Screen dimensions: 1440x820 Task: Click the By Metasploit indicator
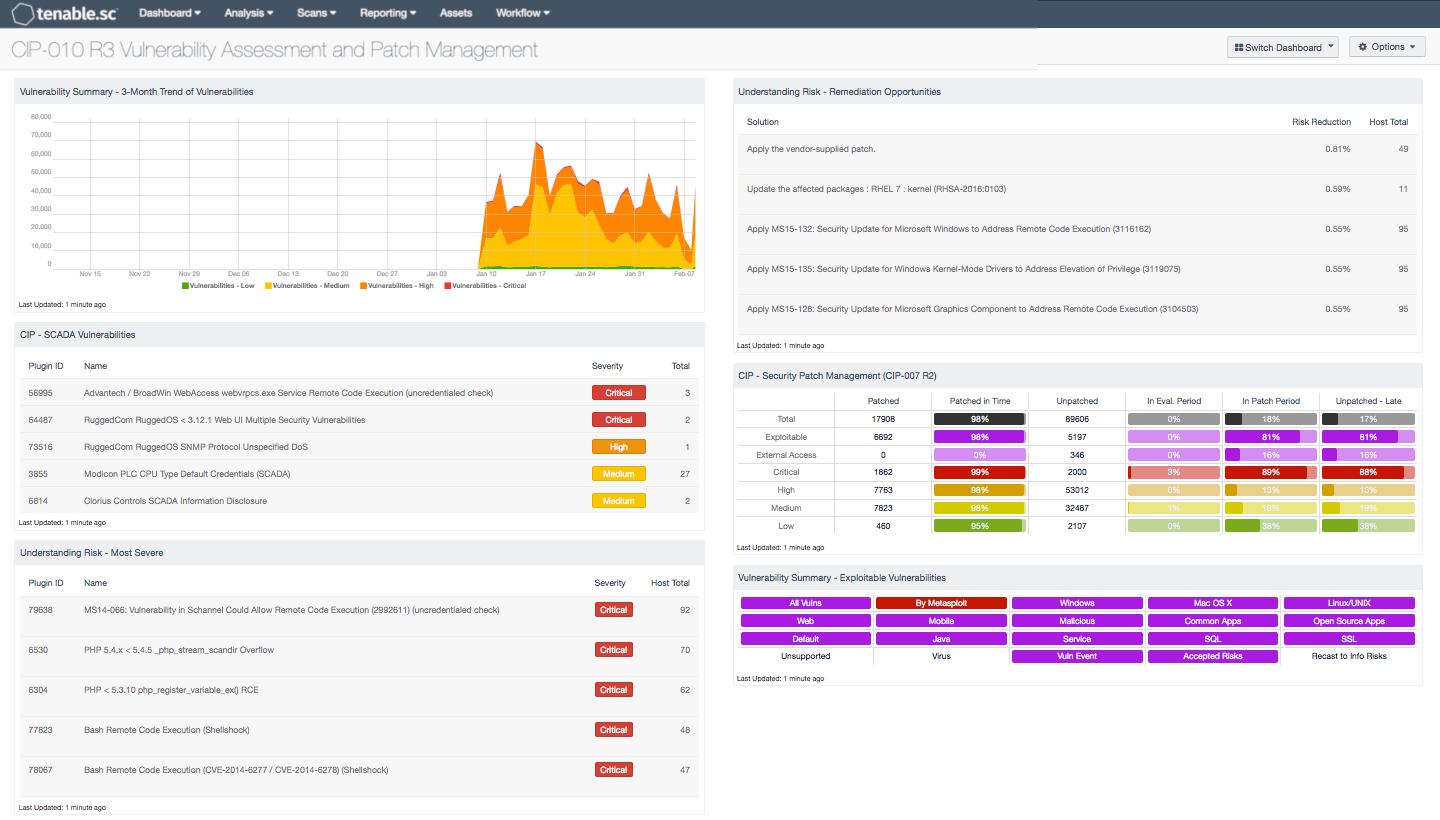tap(941, 603)
